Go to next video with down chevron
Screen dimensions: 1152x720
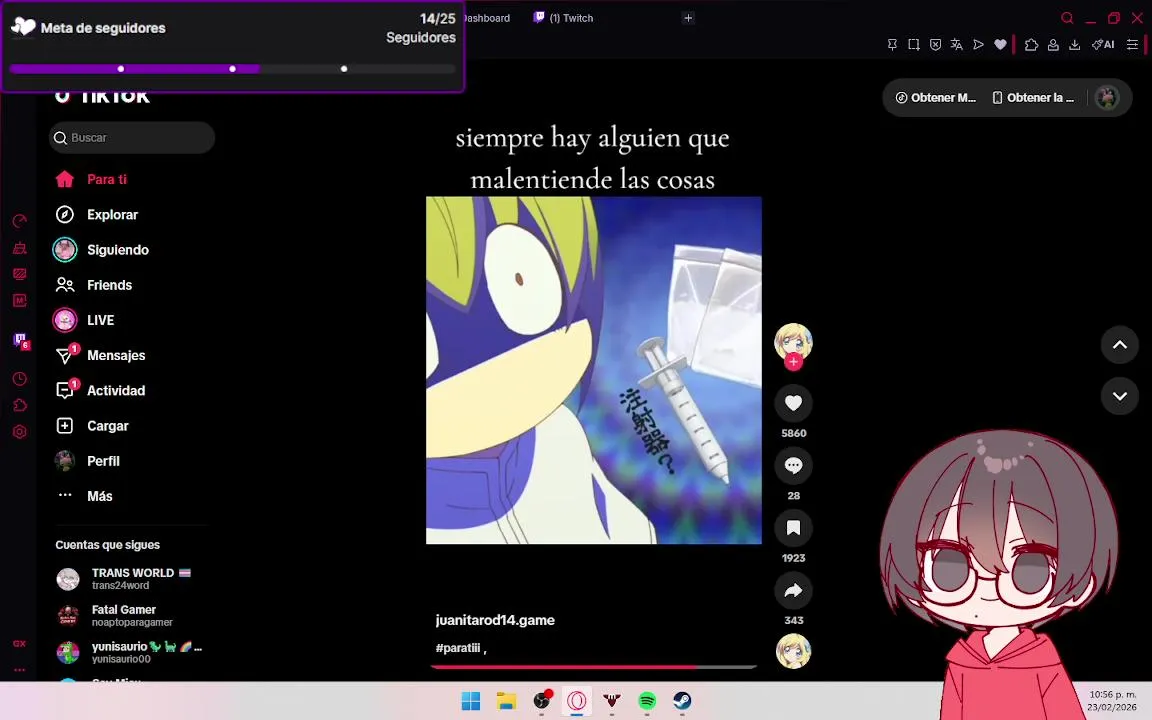click(x=1120, y=396)
